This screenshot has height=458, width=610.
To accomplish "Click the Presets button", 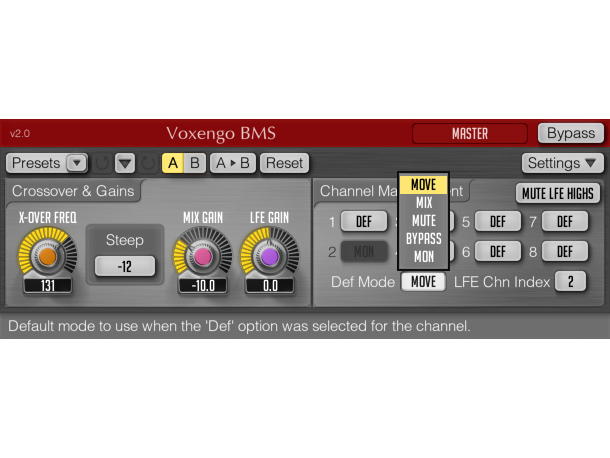I will [36, 163].
